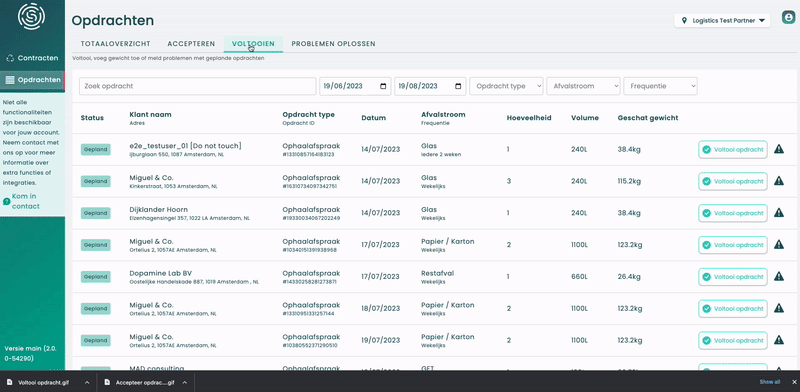Click Show all downloads
The image size is (800, 392).
click(x=769, y=382)
